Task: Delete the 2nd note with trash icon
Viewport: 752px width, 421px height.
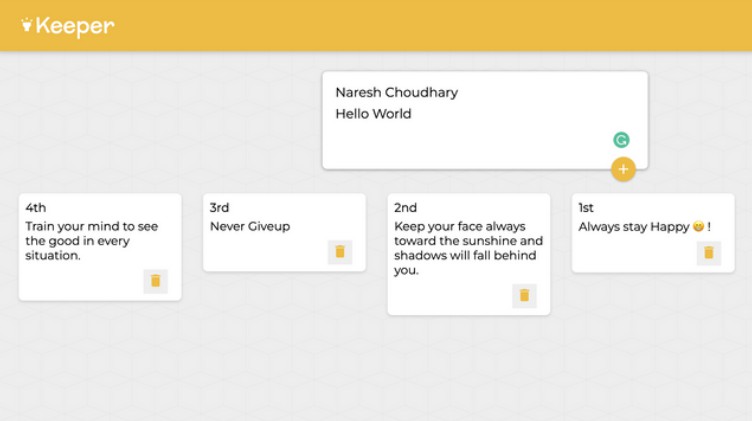Action: [523, 295]
